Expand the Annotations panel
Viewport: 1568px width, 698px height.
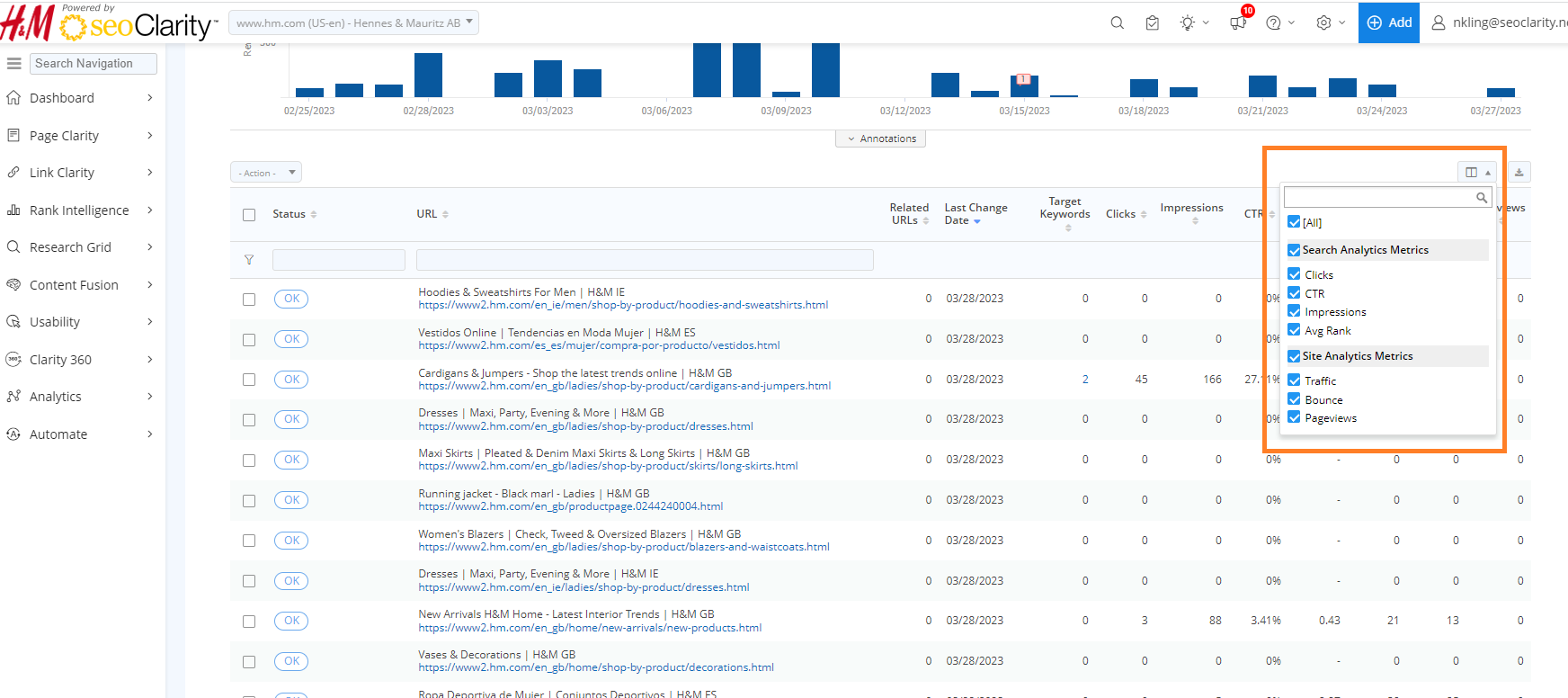(881, 139)
